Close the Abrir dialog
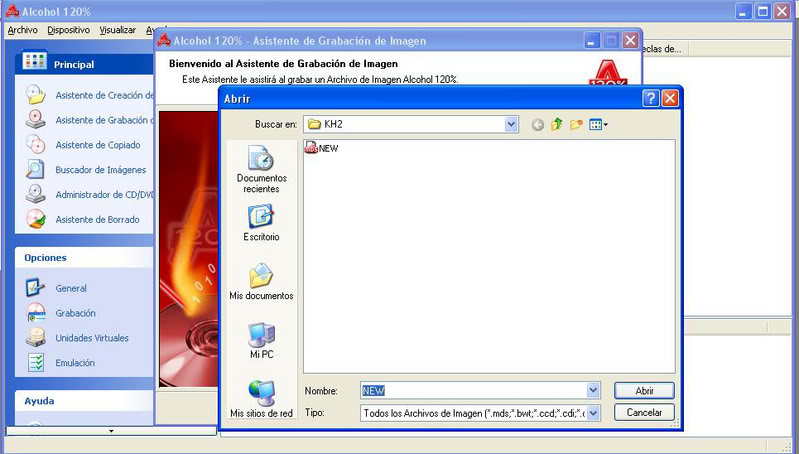Screen dimensions: 799x454 [670, 98]
